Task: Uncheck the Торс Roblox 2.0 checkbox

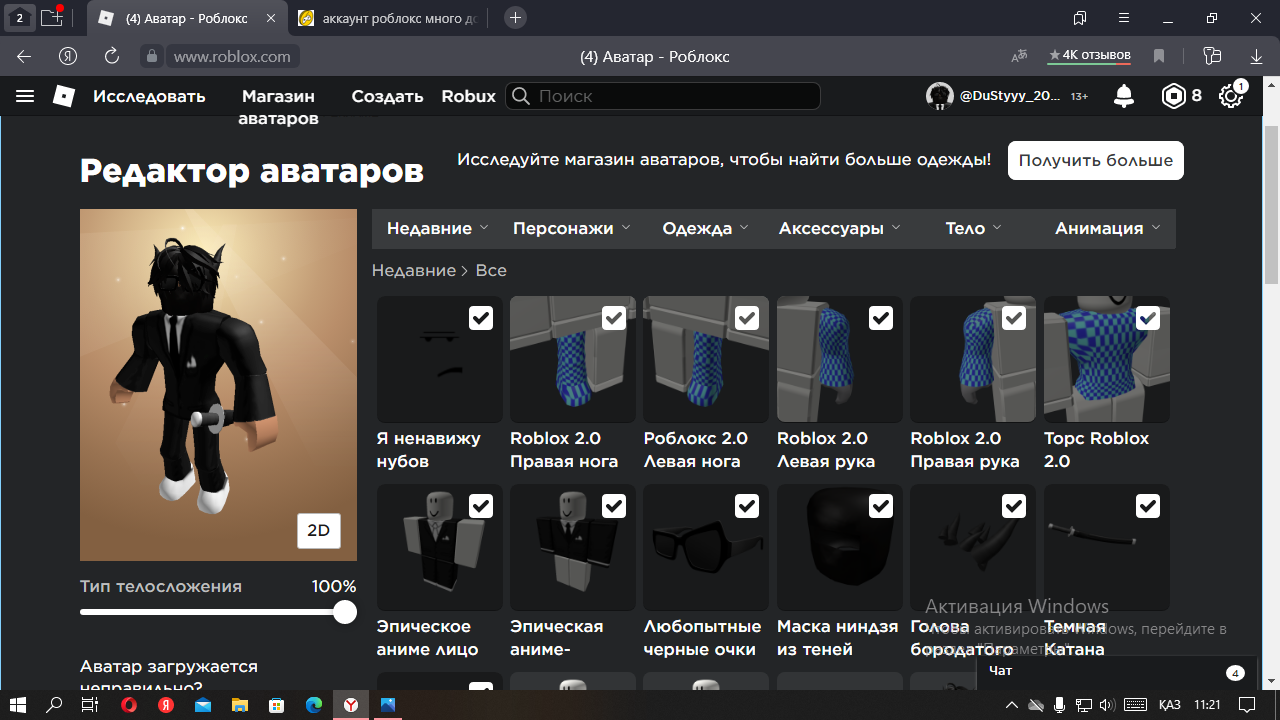Action: pos(1147,318)
